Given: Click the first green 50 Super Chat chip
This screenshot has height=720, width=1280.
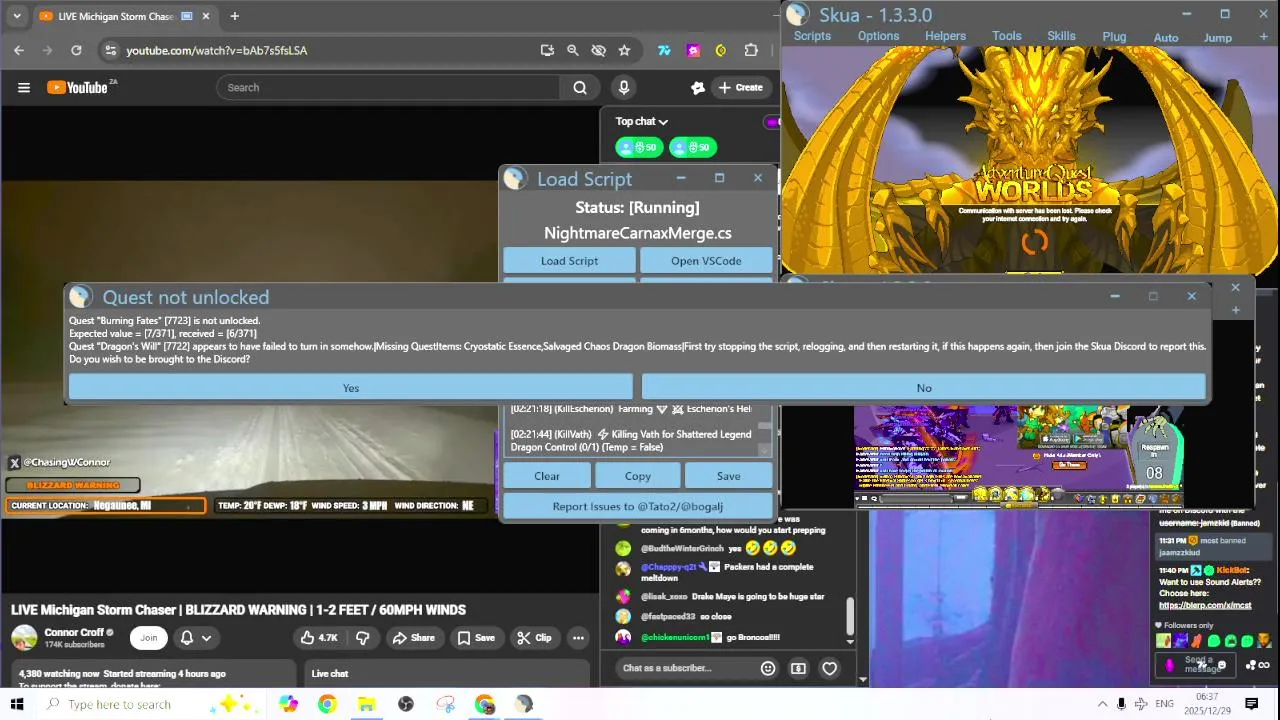Looking at the screenshot, I should tap(639, 147).
